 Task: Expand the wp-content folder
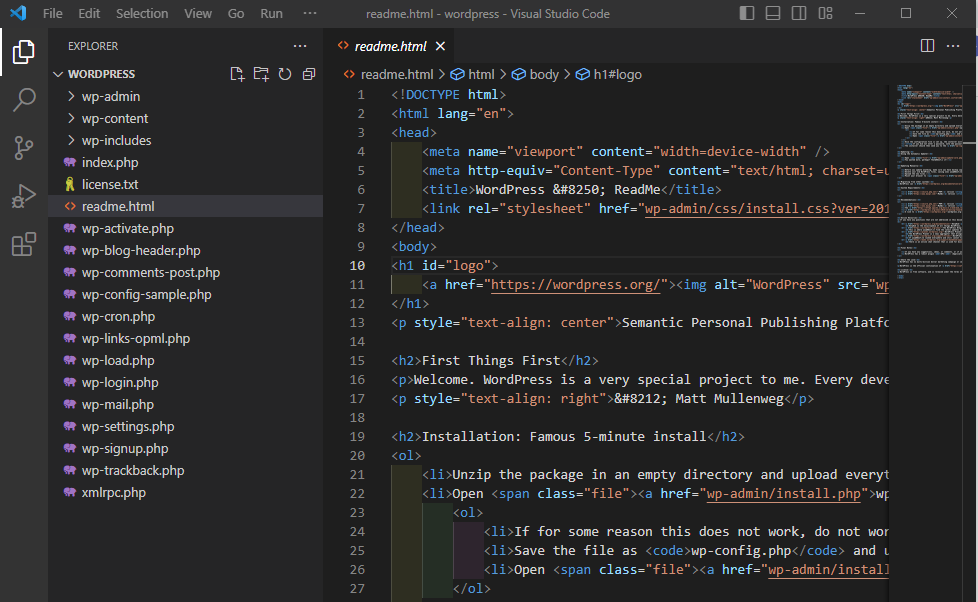point(114,118)
